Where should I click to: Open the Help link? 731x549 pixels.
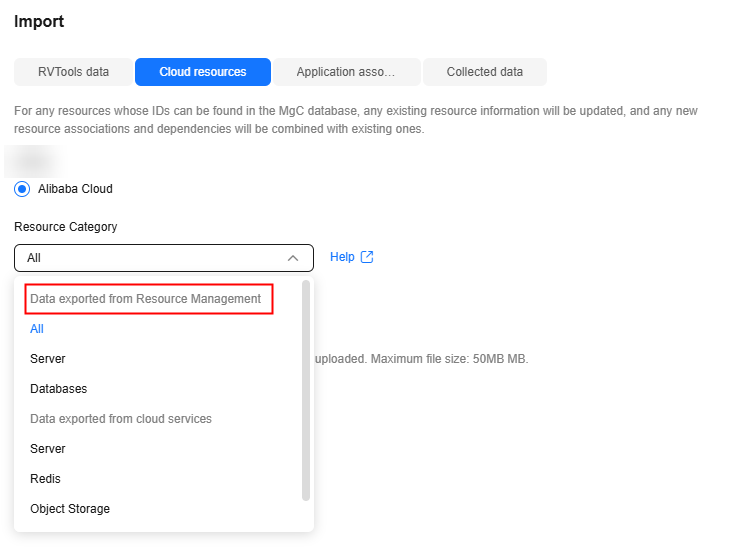click(x=342, y=257)
